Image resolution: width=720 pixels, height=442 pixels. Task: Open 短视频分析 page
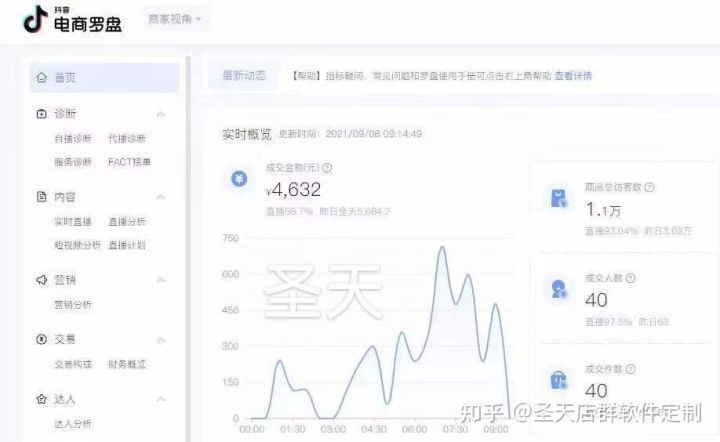pyautogui.click(x=77, y=245)
